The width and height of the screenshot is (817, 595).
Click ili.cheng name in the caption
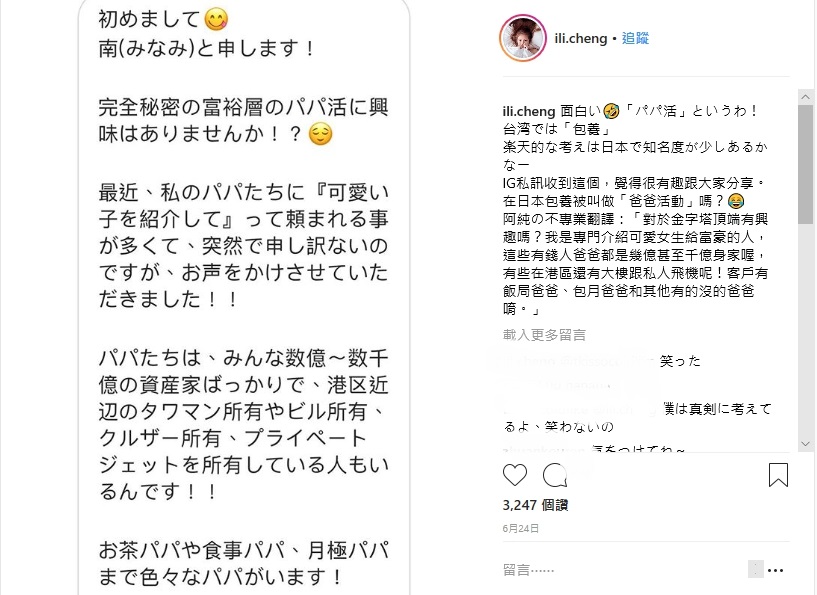[529, 111]
